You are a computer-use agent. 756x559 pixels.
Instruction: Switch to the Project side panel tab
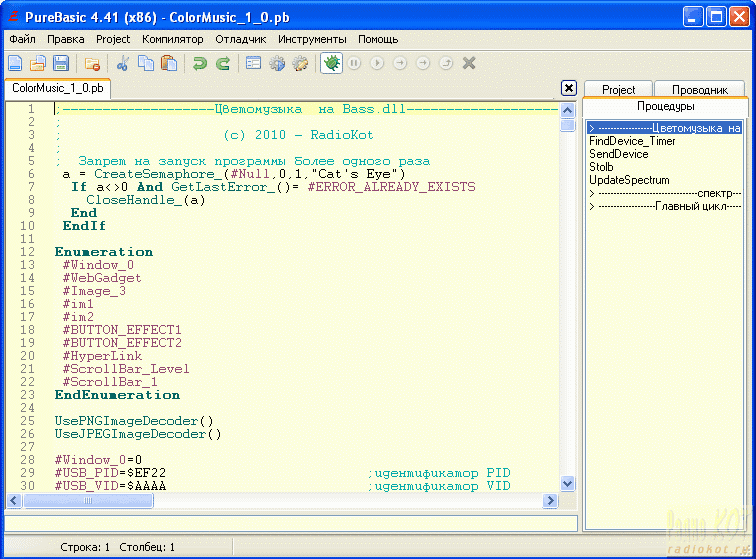coord(618,90)
